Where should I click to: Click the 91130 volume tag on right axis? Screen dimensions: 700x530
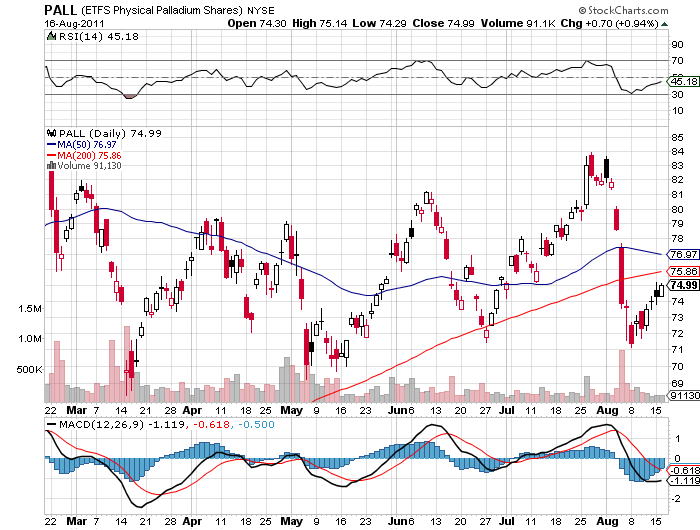pos(683,395)
